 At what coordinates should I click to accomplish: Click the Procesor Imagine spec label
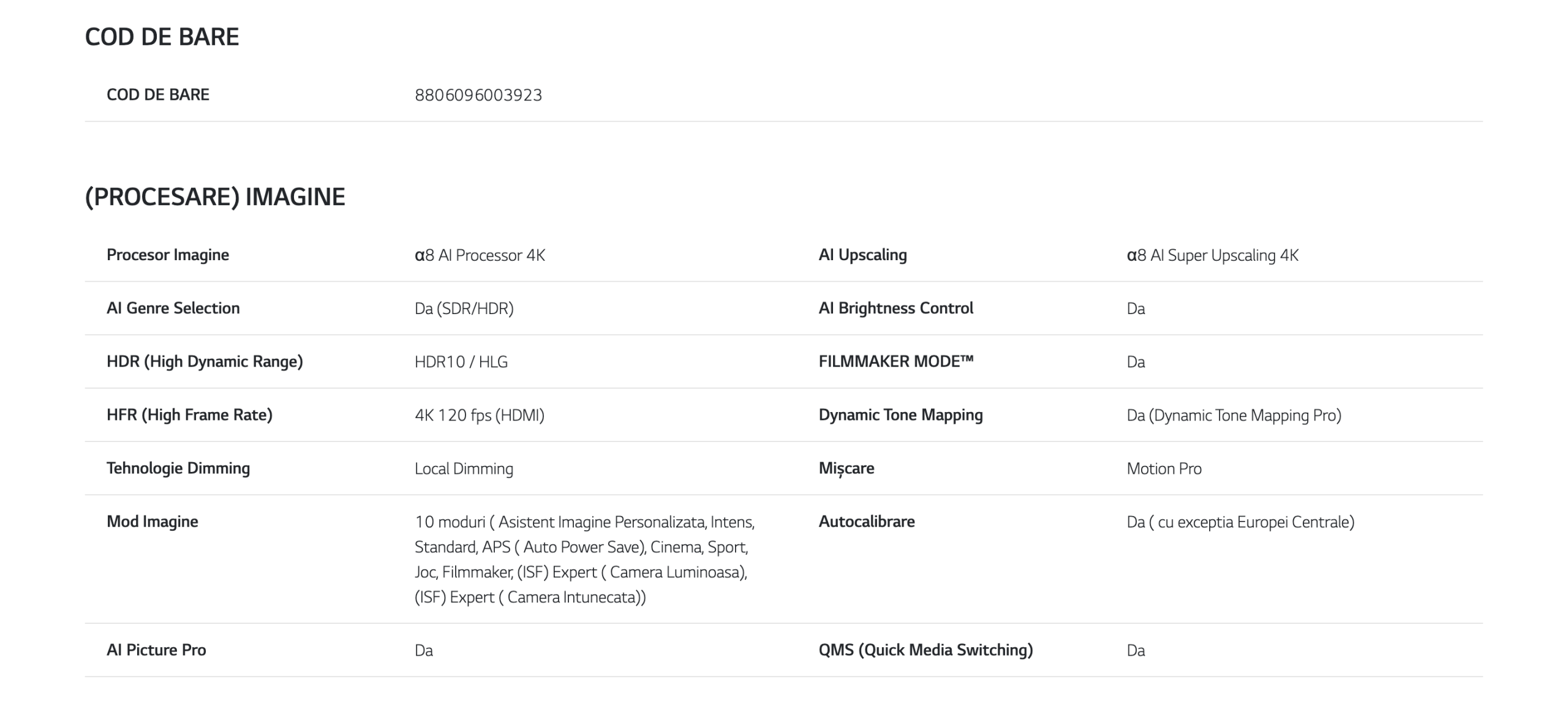click(x=168, y=255)
